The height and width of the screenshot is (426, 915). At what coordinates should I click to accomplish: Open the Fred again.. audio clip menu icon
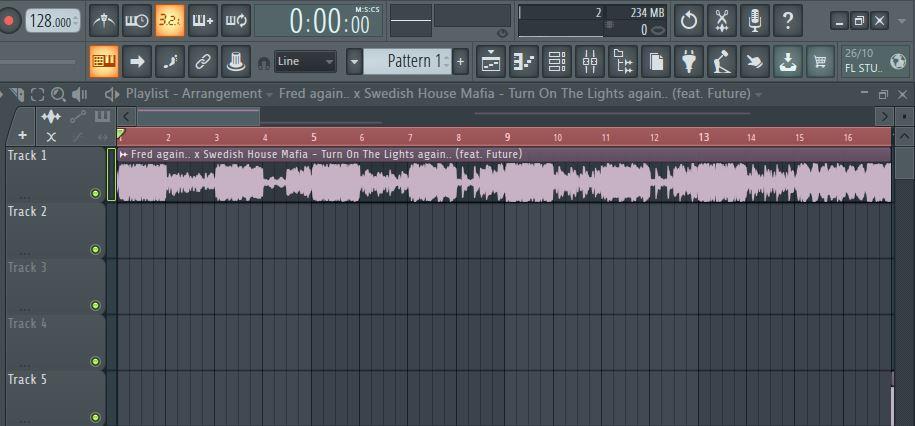(123, 155)
